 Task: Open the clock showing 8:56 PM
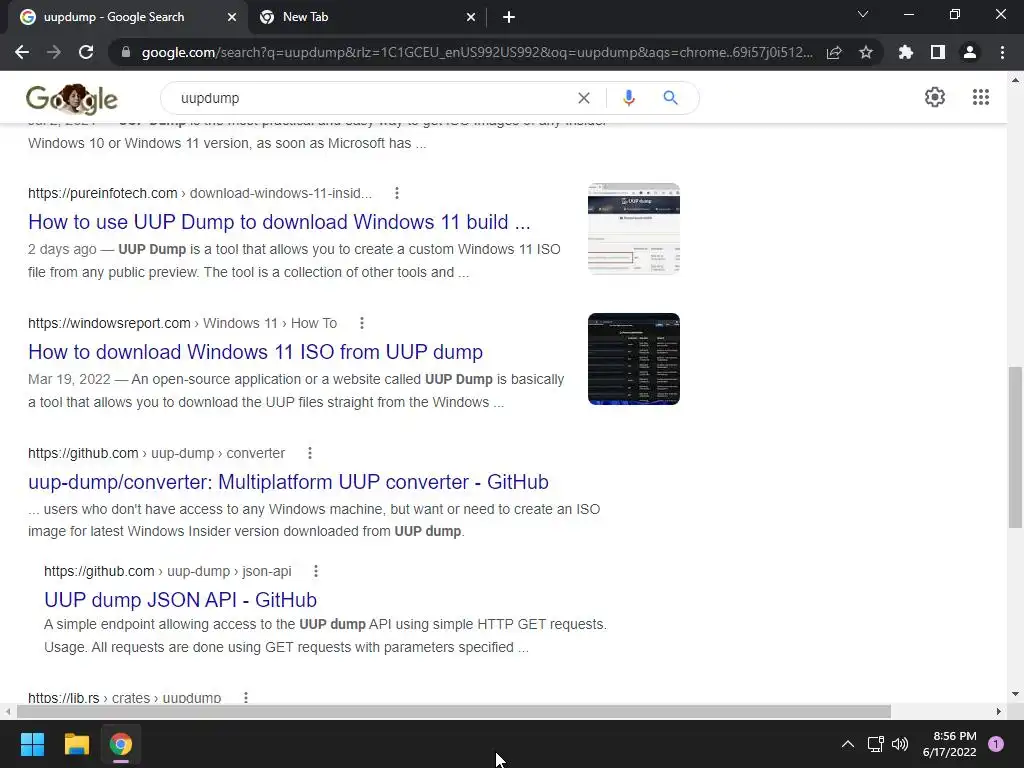950,744
